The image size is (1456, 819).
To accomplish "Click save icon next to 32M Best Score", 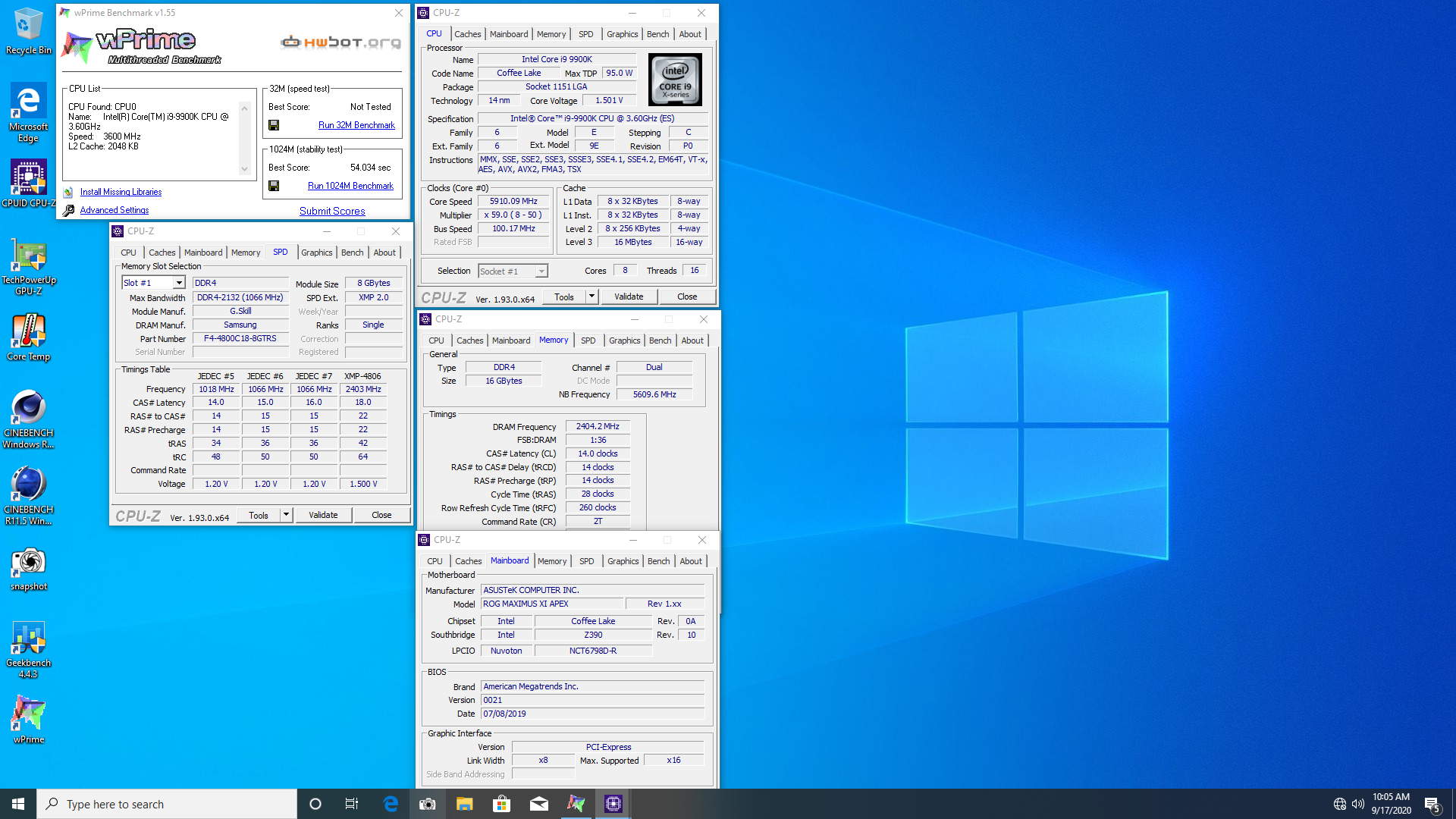I will pyautogui.click(x=274, y=125).
